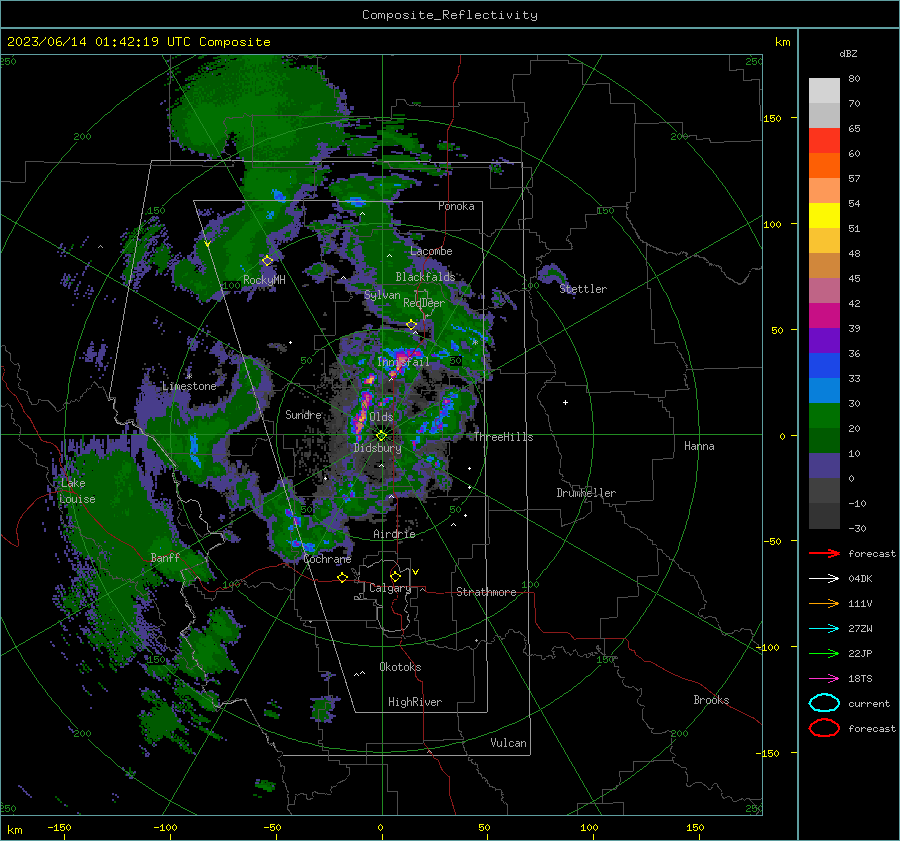Click the magenta 18TS arrow in legend
Screen dimensions: 900x841
pos(824,679)
